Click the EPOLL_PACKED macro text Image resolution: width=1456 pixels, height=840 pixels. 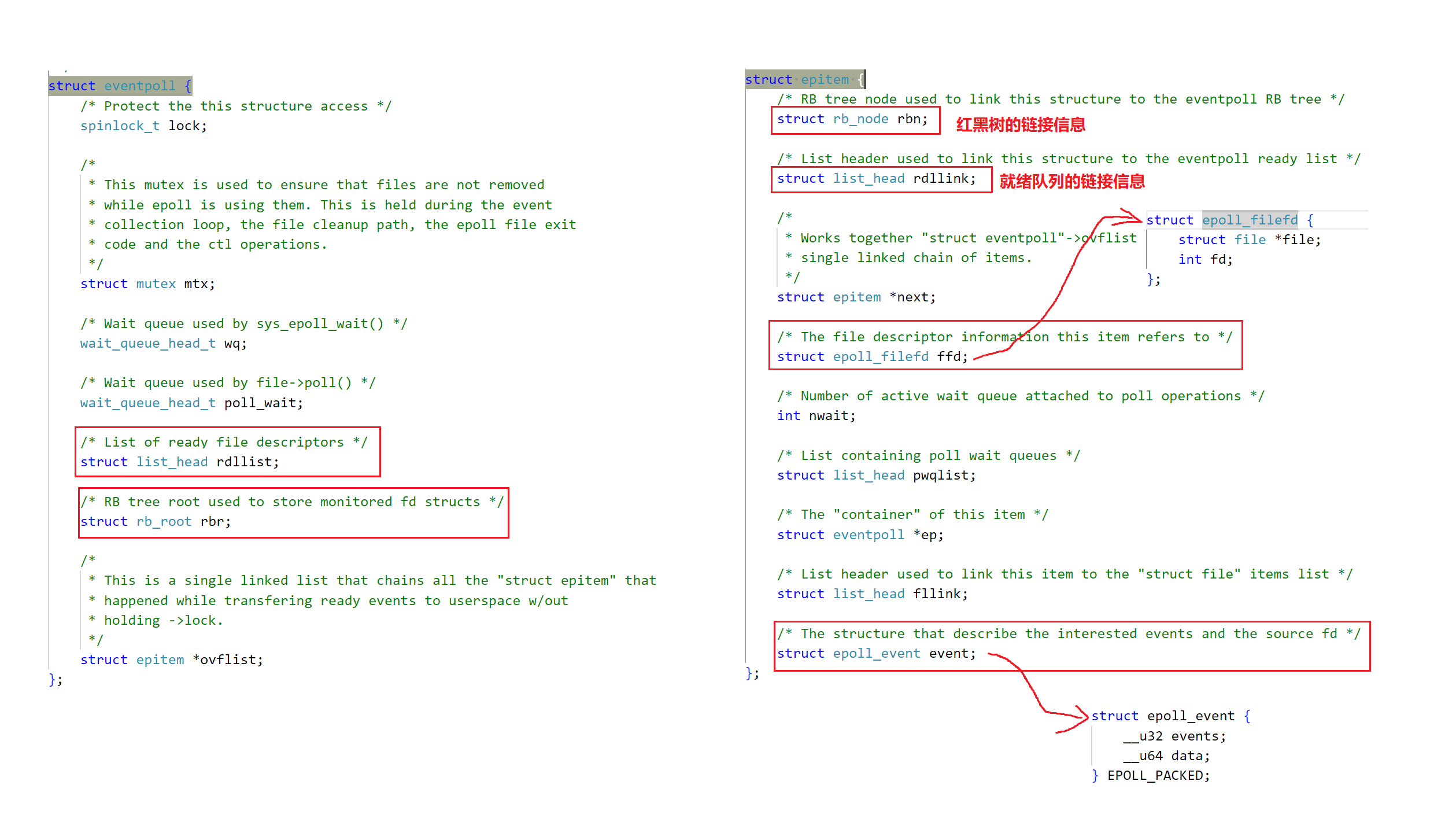point(1154,775)
